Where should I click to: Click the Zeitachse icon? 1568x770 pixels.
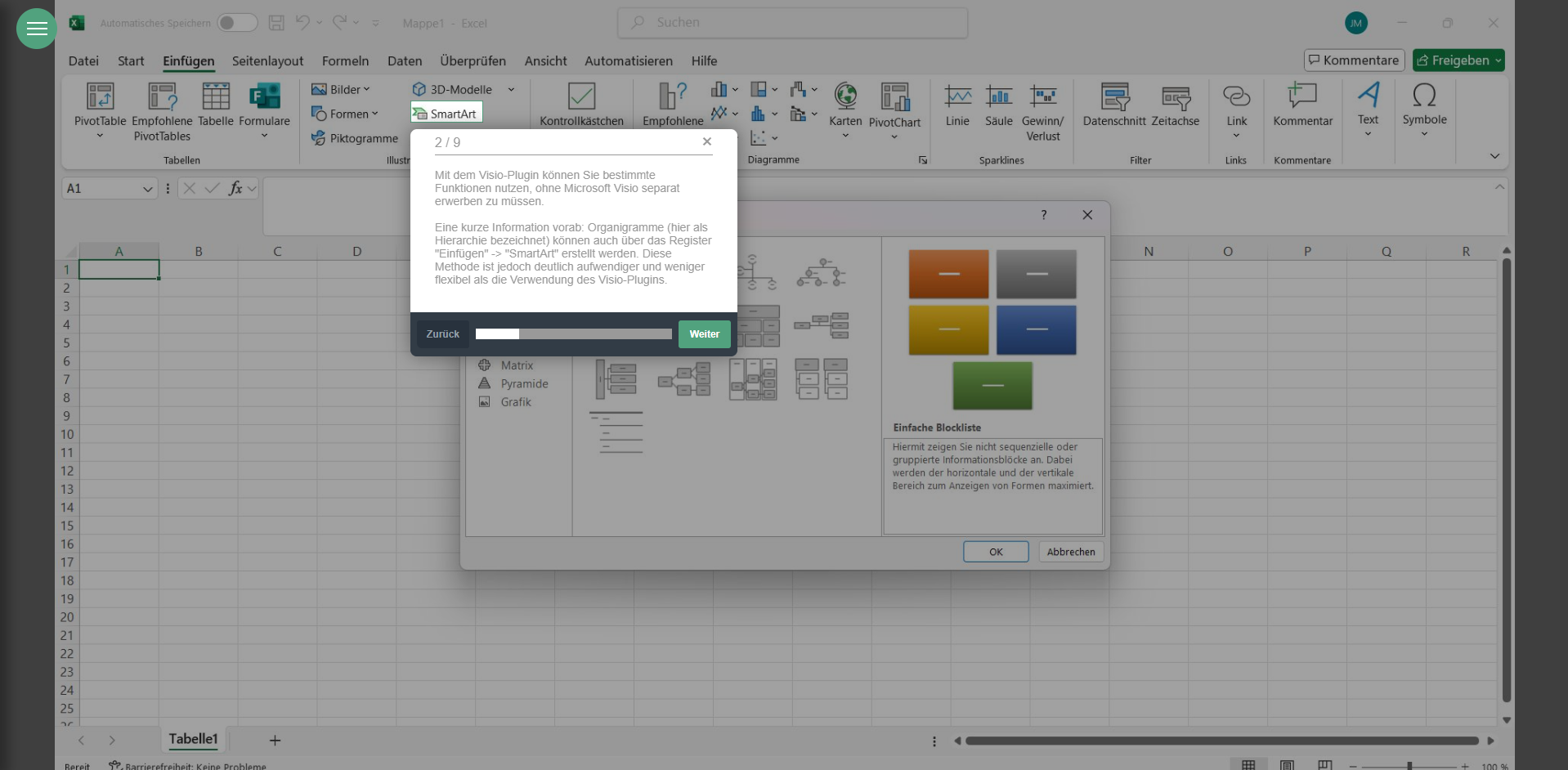(1176, 96)
